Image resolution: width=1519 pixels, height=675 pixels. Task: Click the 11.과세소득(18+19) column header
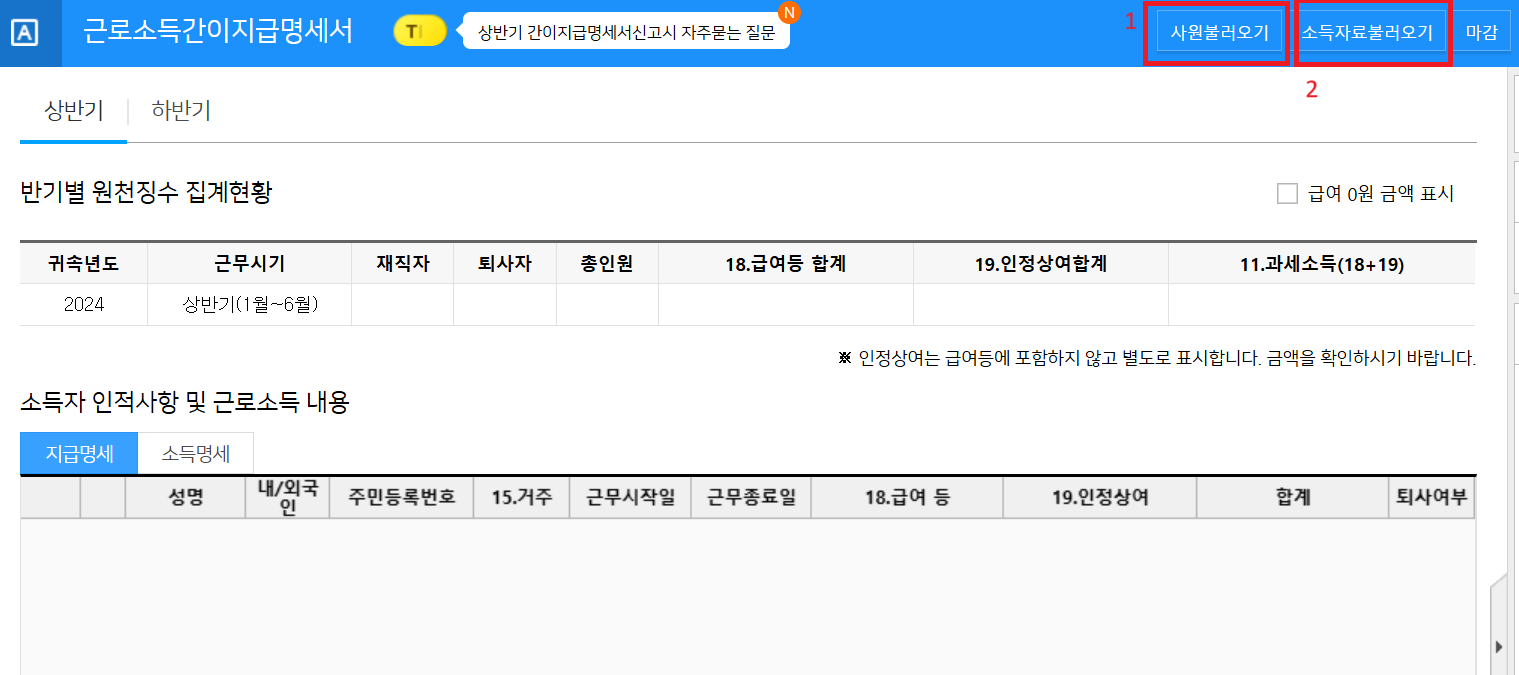pyautogui.click(x=1322, y=264)
